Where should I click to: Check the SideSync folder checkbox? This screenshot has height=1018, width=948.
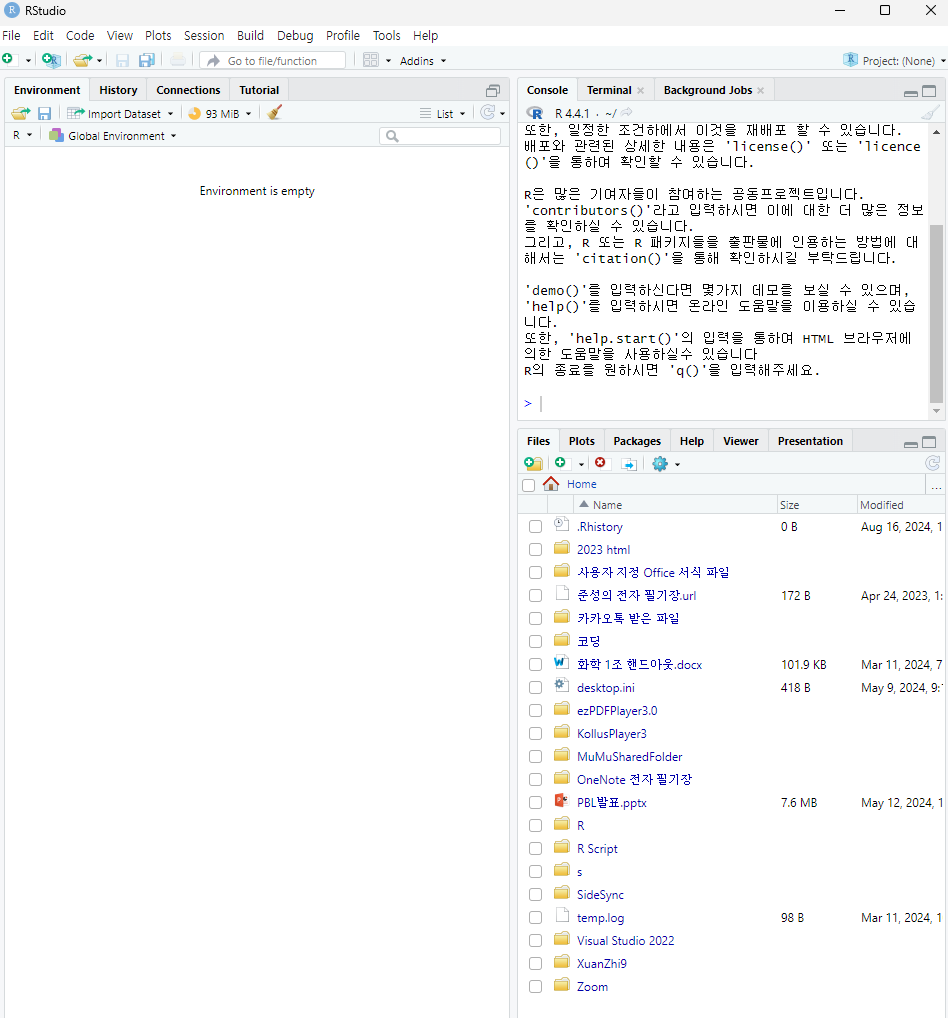(x=535, y=895)
